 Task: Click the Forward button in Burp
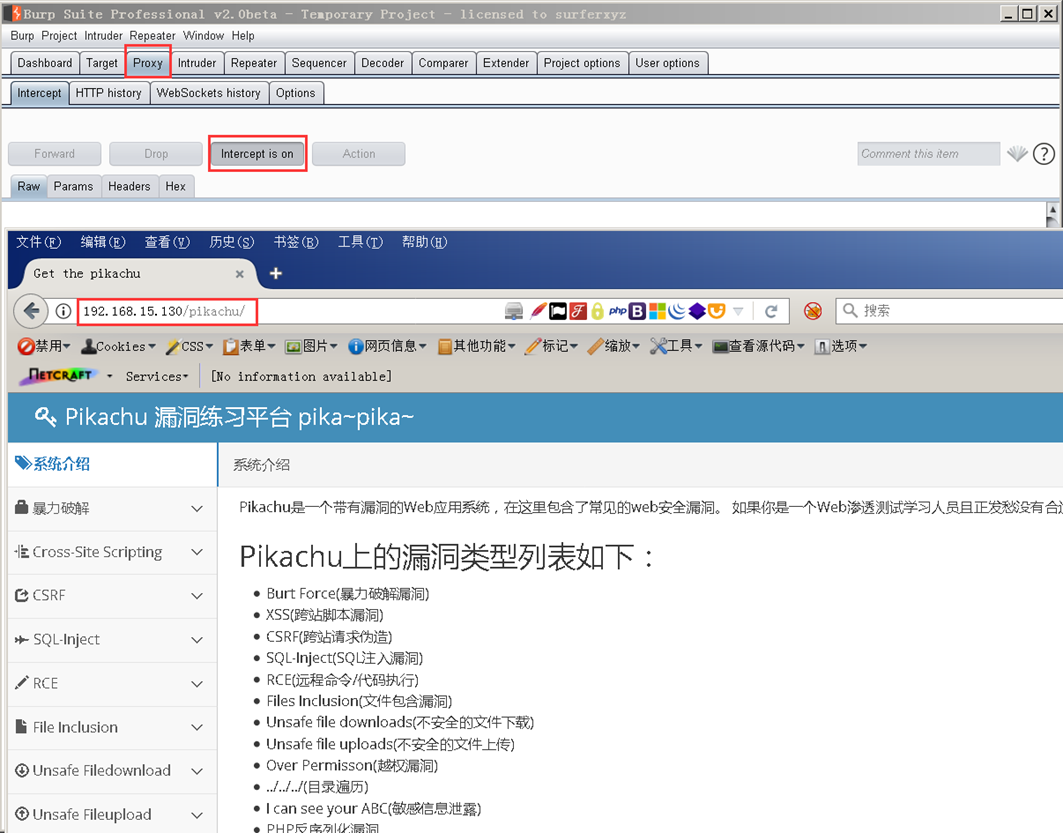[x=54, y=154]
